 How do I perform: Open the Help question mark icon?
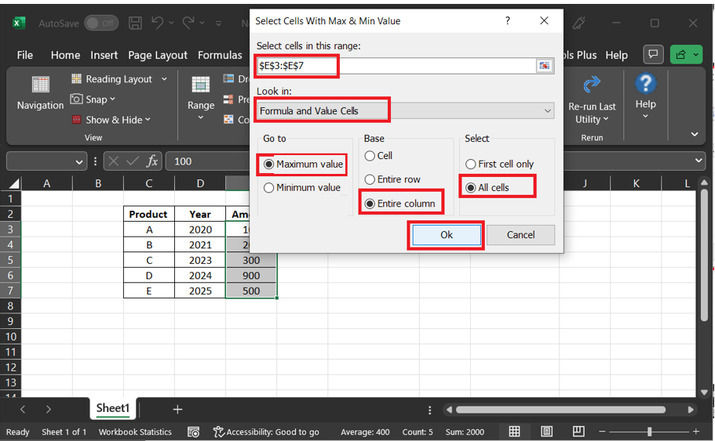(x=645, y=83)
